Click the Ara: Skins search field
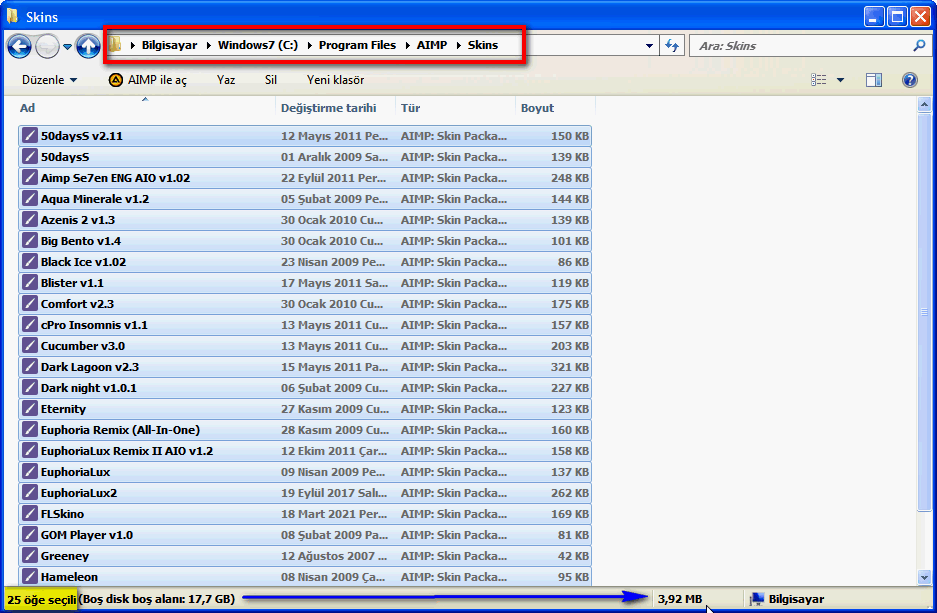937x613 pixels. coord(801,46)
